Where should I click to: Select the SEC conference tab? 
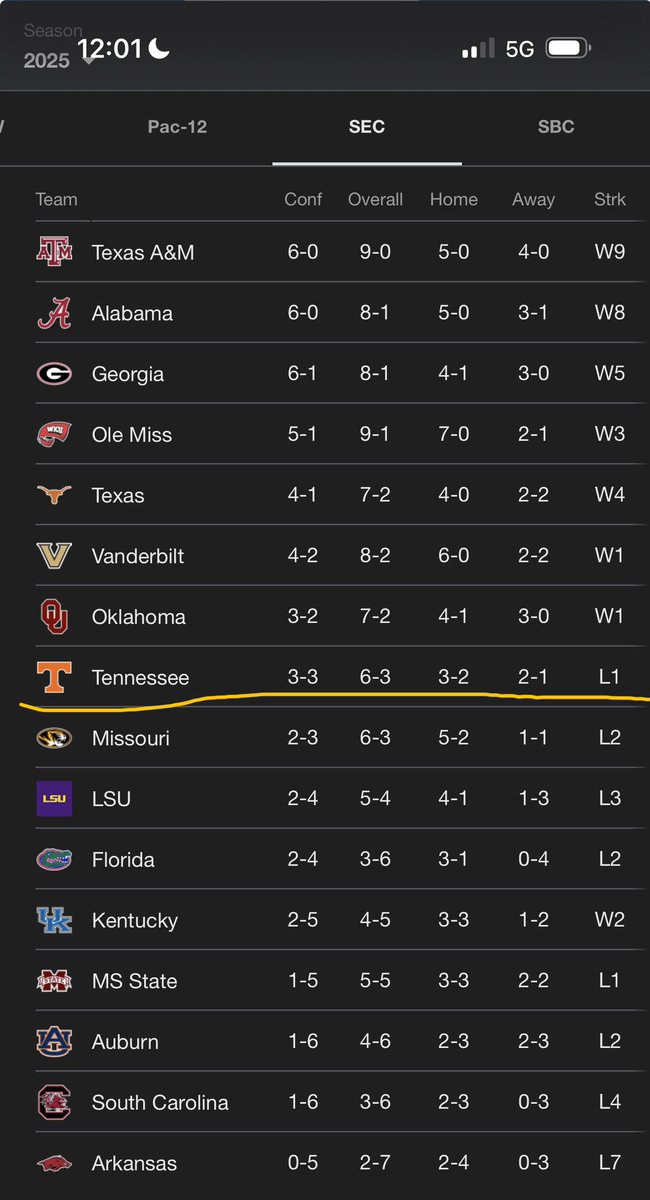pyautogui.click(x=367, y=127)
